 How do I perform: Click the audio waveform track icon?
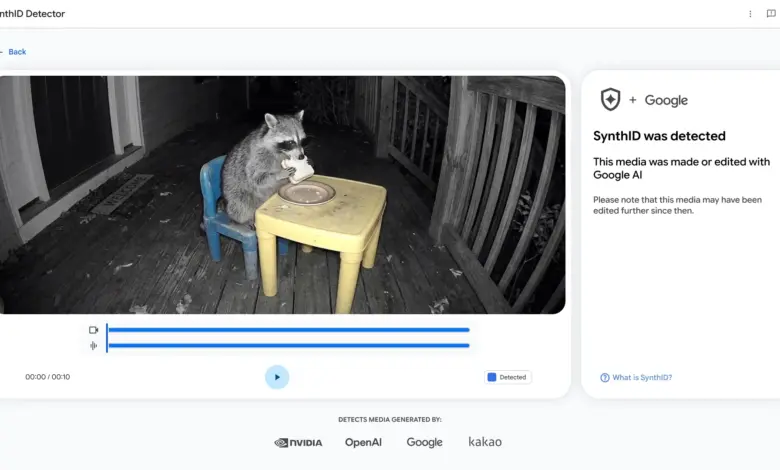94,346
